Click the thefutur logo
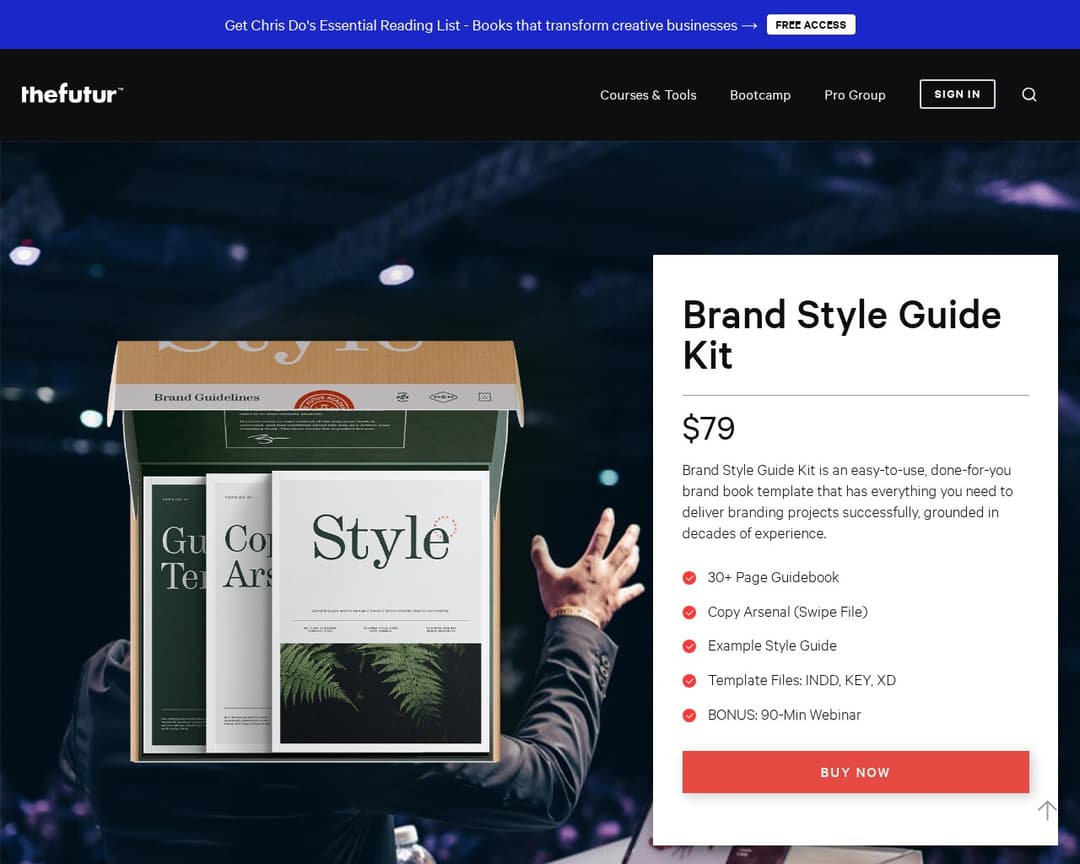Image resolution: width=1080 pixels, height=864 pixels. point(71,93)
